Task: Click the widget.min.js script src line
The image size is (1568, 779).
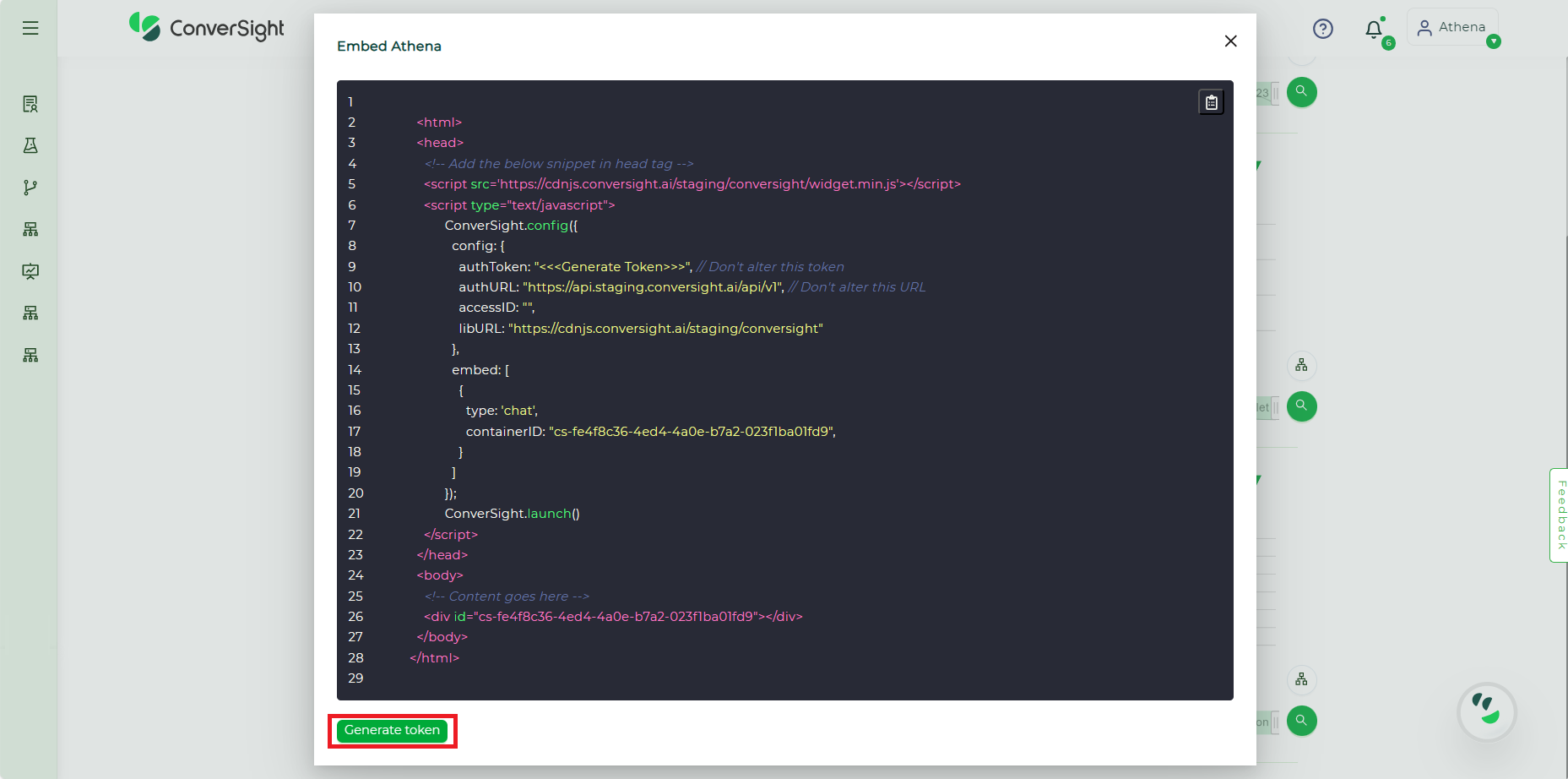Action: coord(692,184)
